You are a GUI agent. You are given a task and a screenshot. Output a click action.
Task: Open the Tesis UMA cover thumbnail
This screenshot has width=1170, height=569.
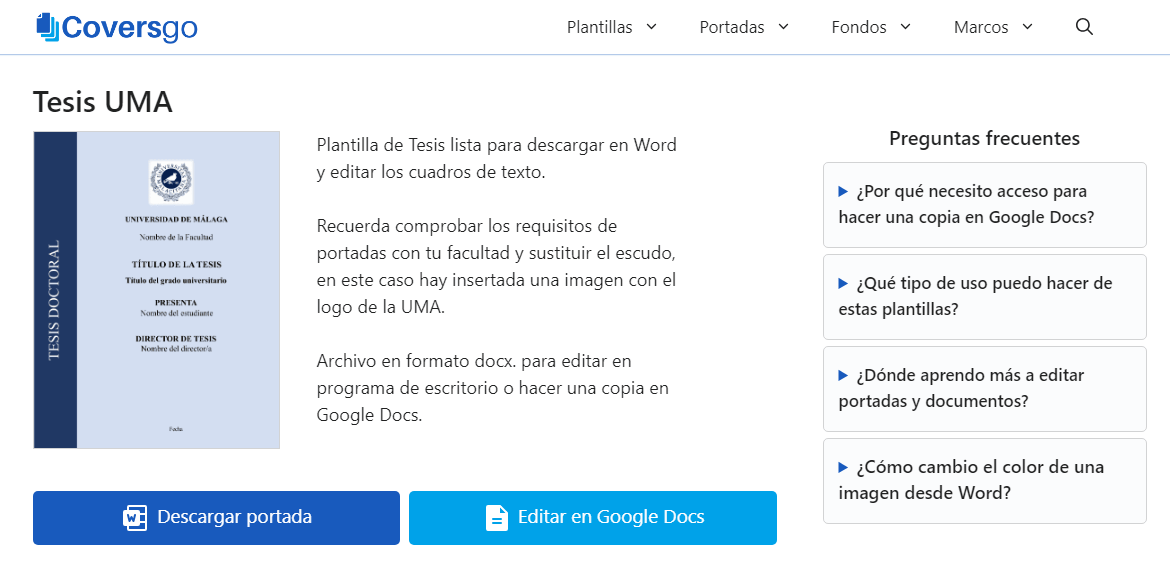click(157, 290)
